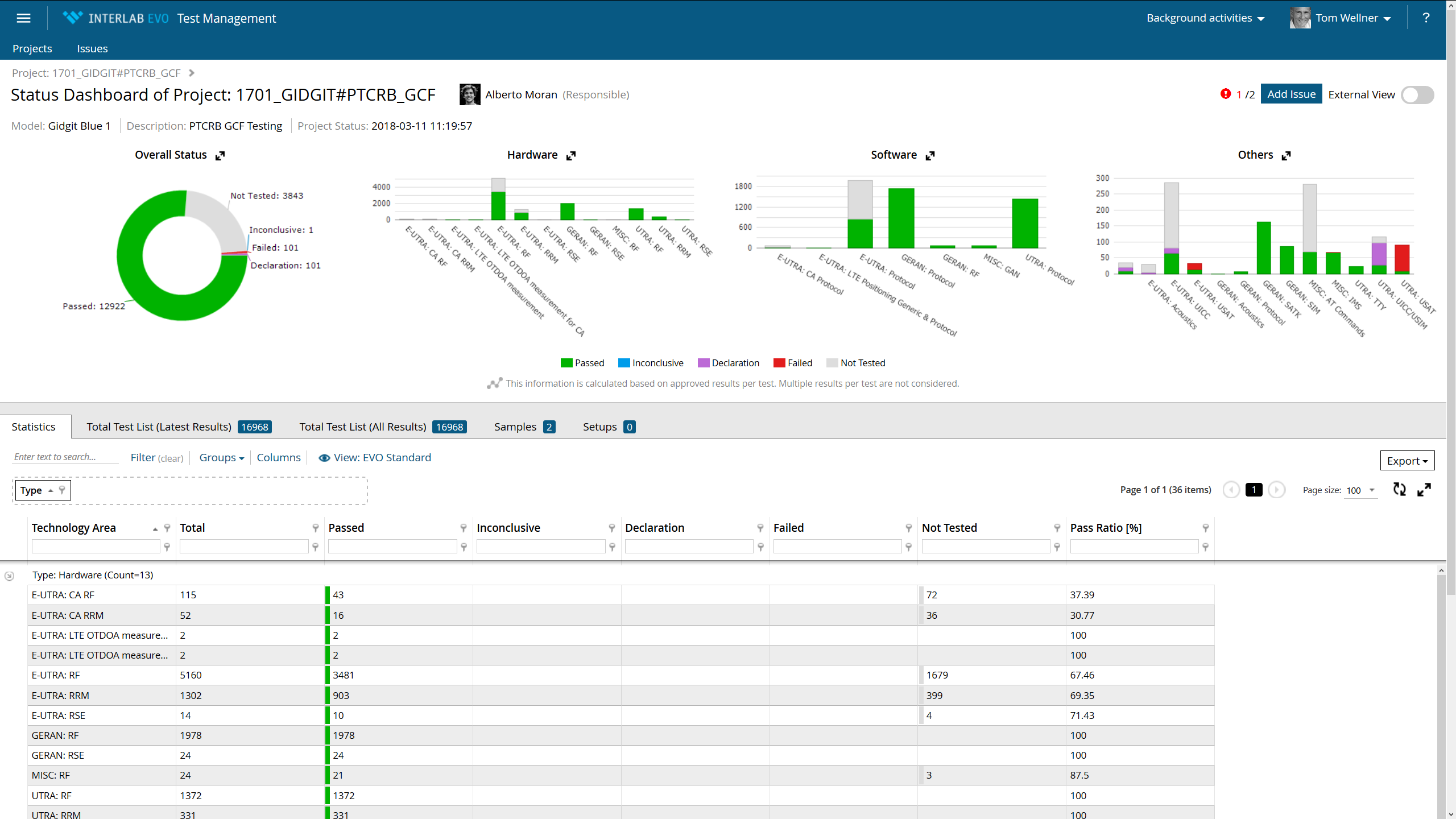Screen dimensions: 1456x819
Task: Expand the Others chart to fullscreen
Action: (x=1286, y=155)
